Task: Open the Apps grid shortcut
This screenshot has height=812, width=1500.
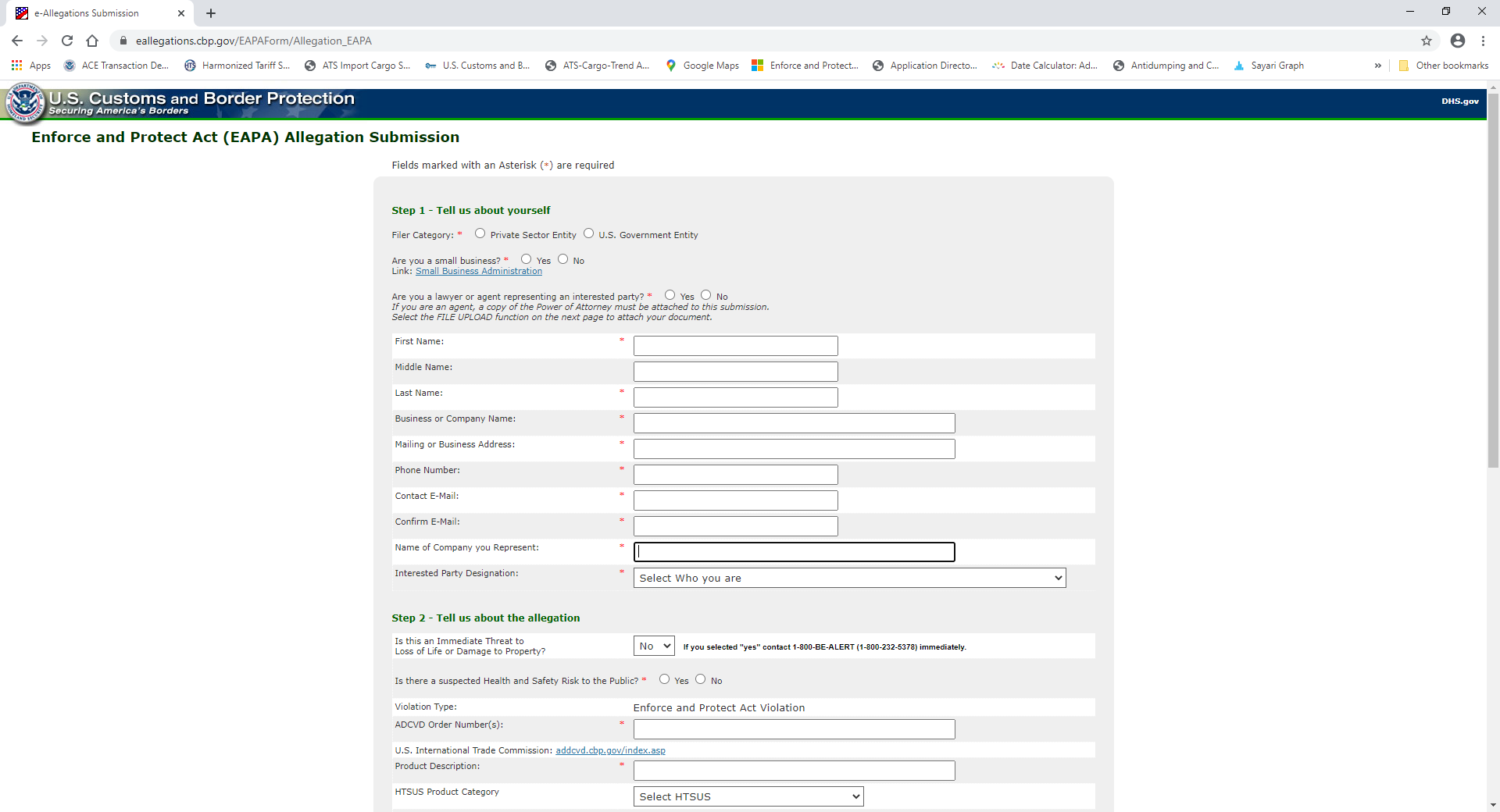Action: [31, 66]
